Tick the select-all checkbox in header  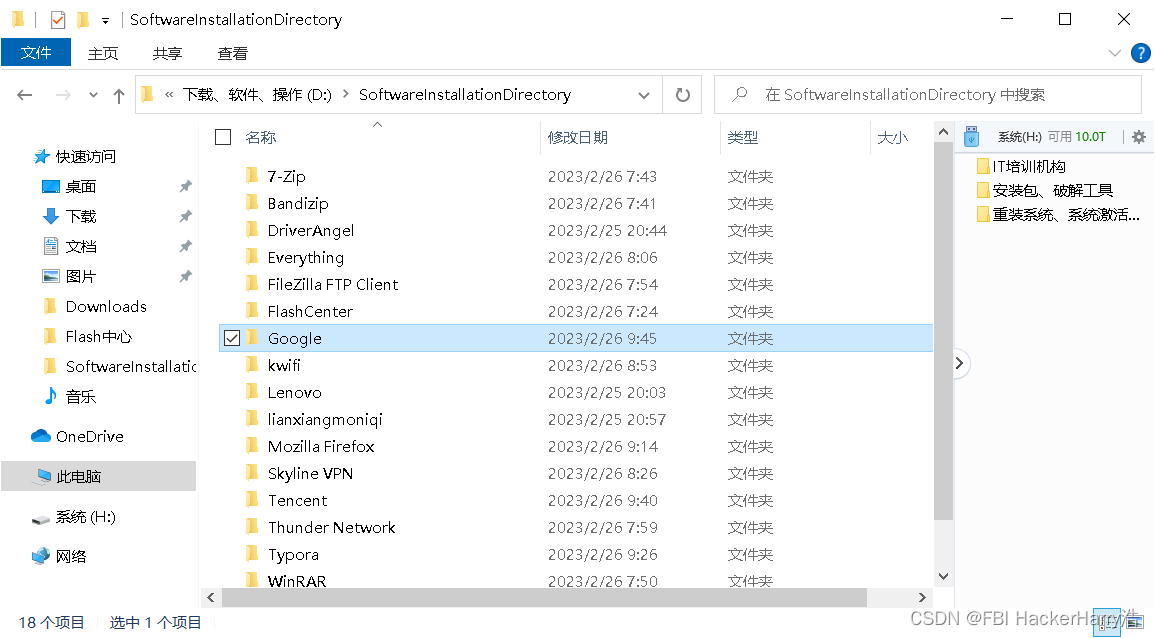point(223,137)
